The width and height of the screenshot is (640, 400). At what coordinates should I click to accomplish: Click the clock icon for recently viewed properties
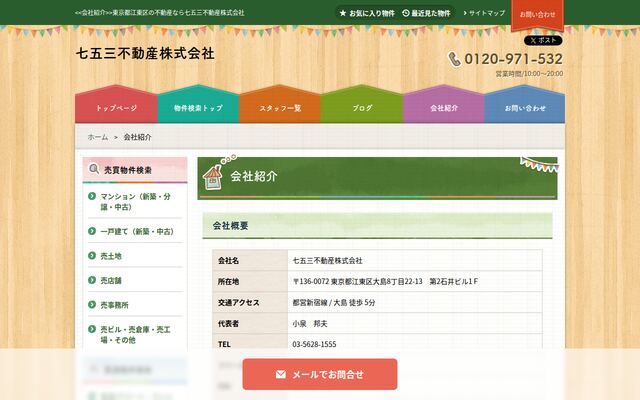(406, 13)
